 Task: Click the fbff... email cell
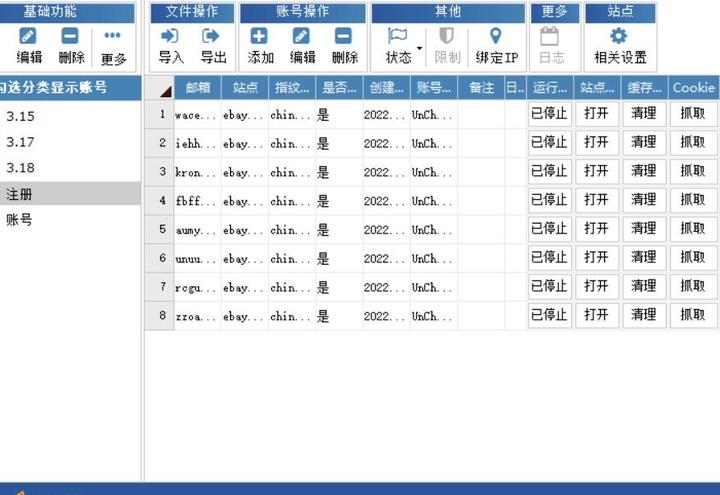point(197,201)
